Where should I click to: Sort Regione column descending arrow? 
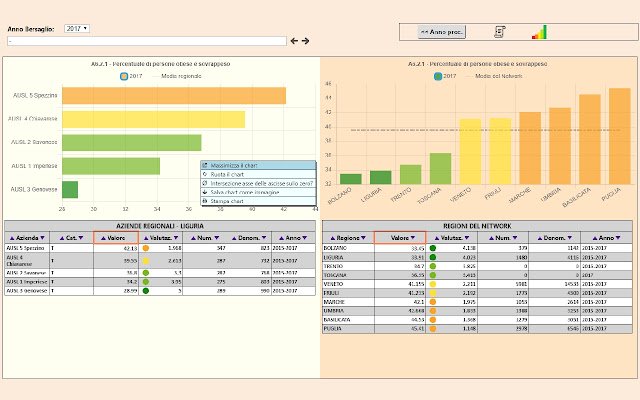click(363, 238)
